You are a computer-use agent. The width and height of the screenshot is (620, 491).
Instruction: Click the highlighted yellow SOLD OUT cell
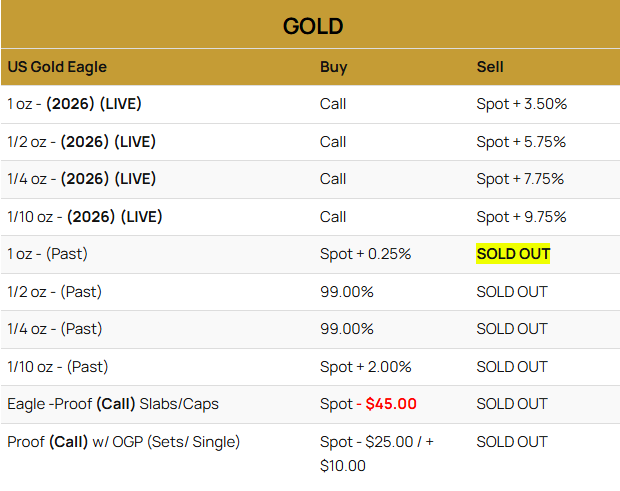click(513, 254)
